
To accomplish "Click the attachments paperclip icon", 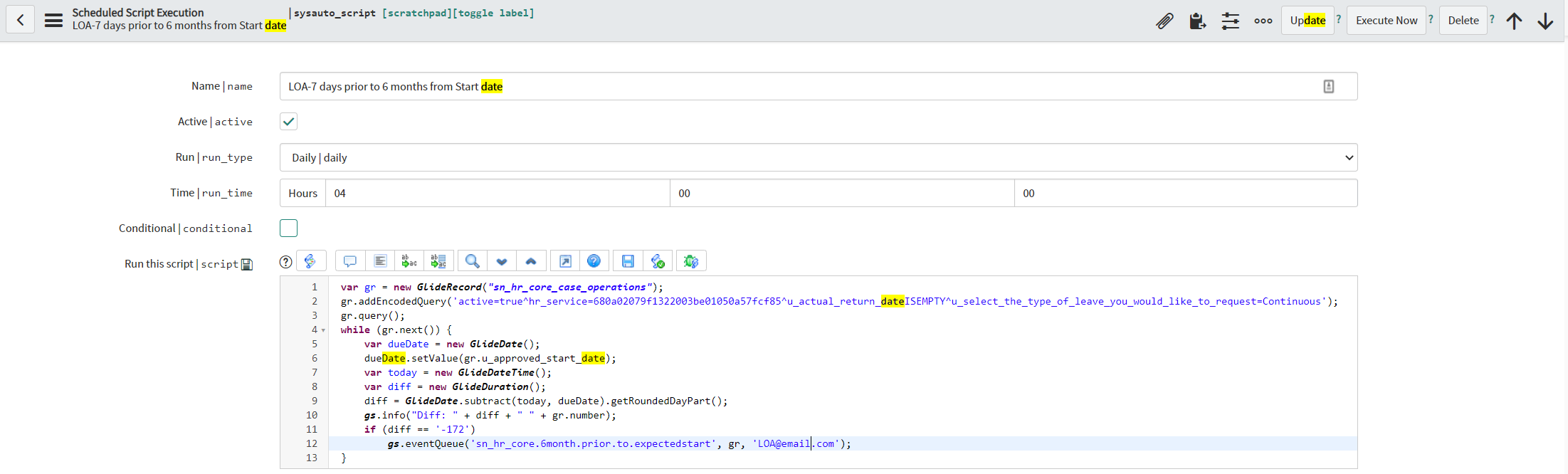I will click(1164, 21).
